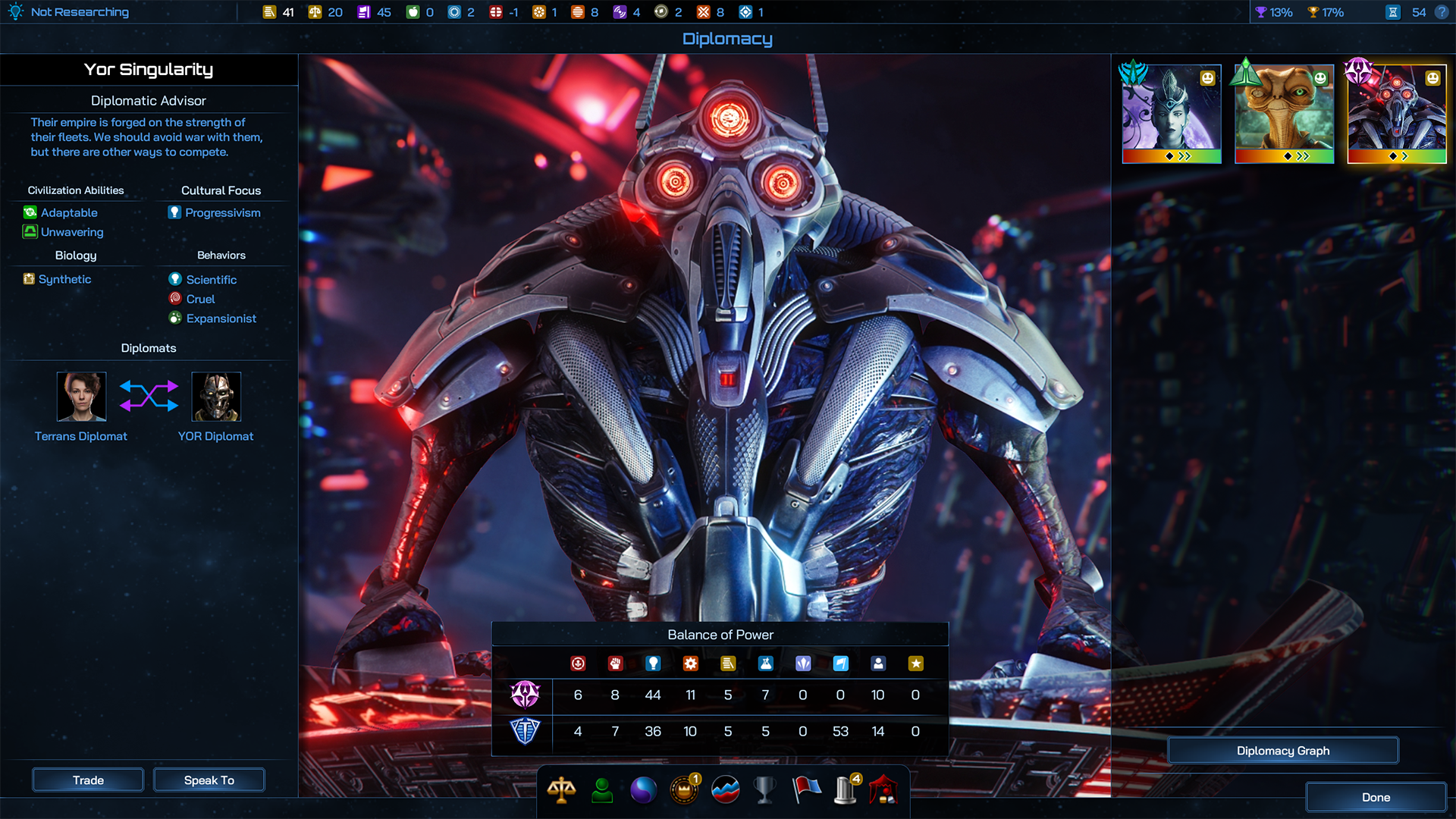1456x819 pixels.
Task: Click the Trade button
Action: pos(88,780)
